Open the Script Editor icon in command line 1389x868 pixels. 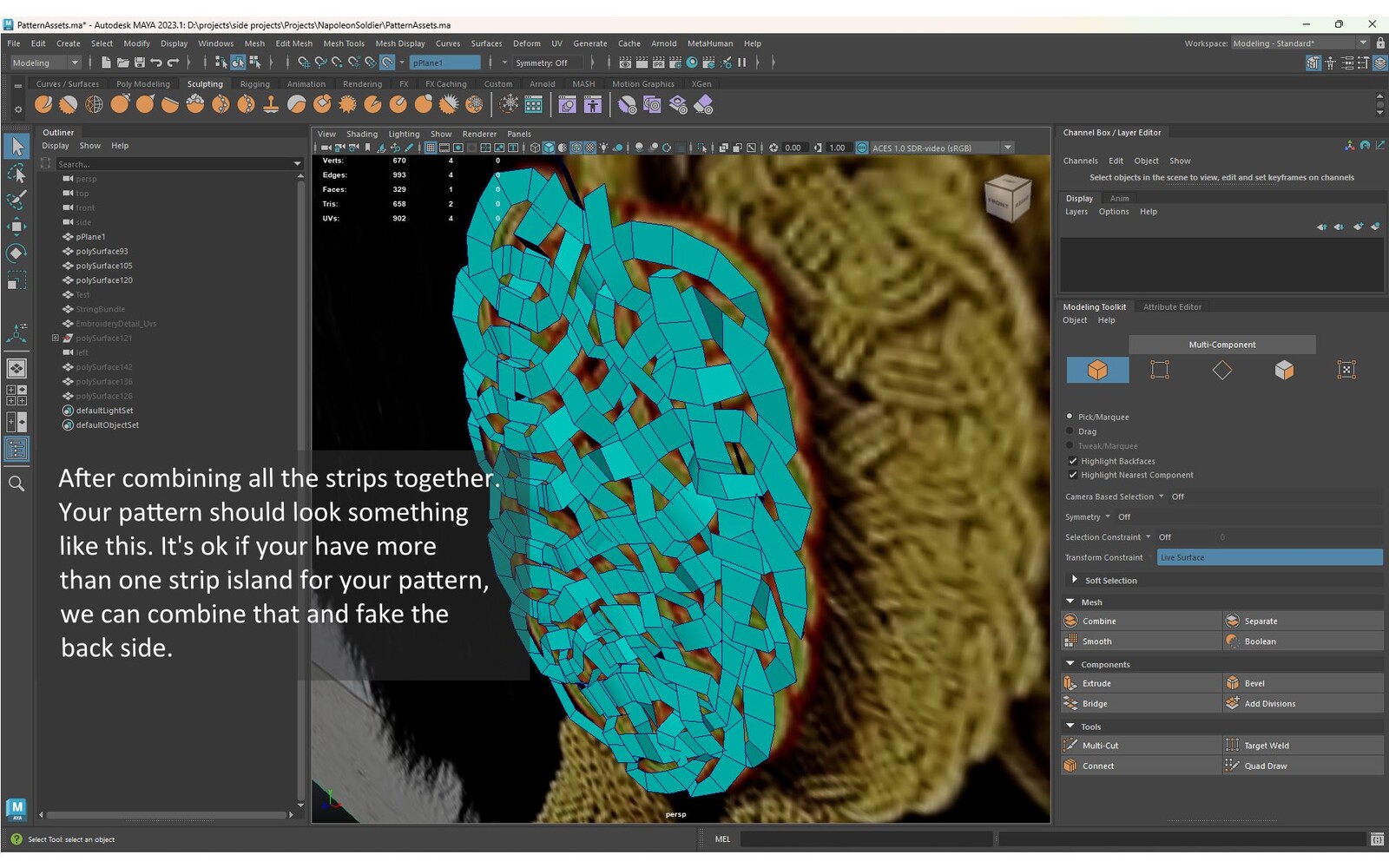(x=1377, y=839)
